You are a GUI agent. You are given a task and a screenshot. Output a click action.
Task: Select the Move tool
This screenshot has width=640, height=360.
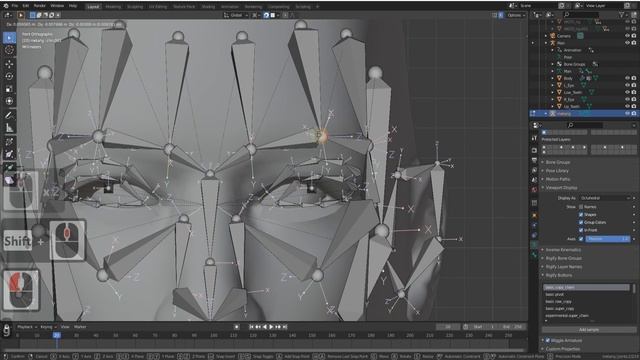(9, 64)
